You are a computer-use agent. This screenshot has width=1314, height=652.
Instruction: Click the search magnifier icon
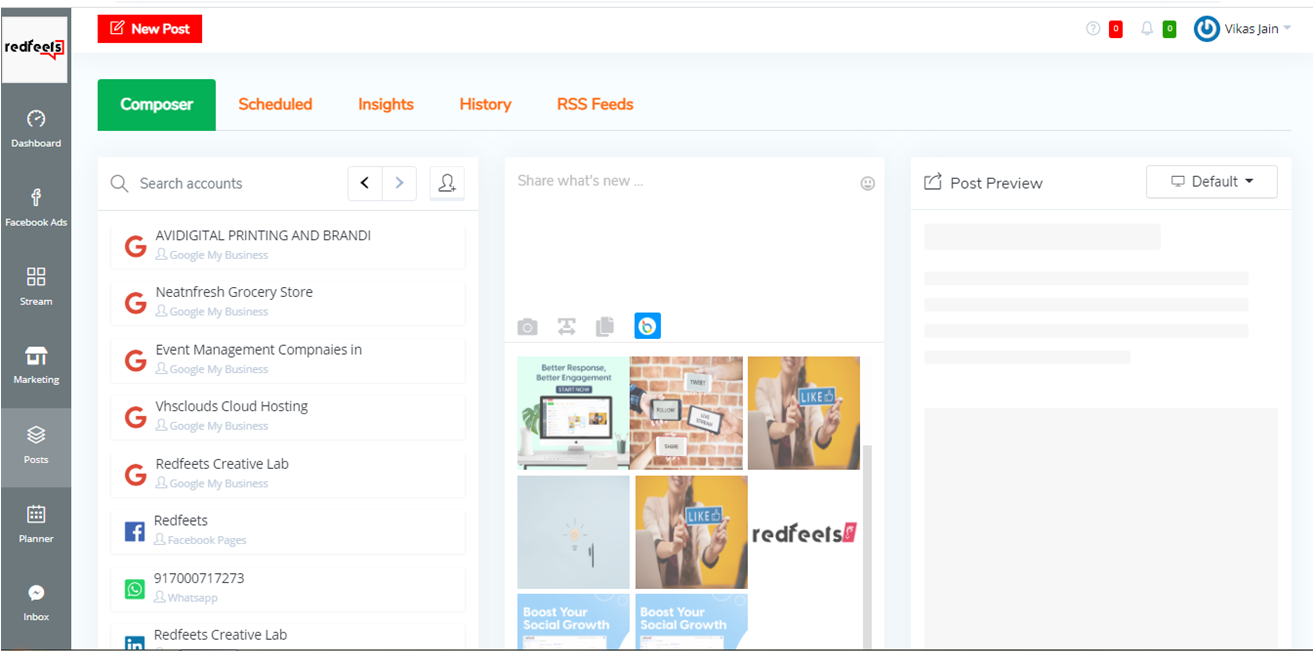(120, 184)
